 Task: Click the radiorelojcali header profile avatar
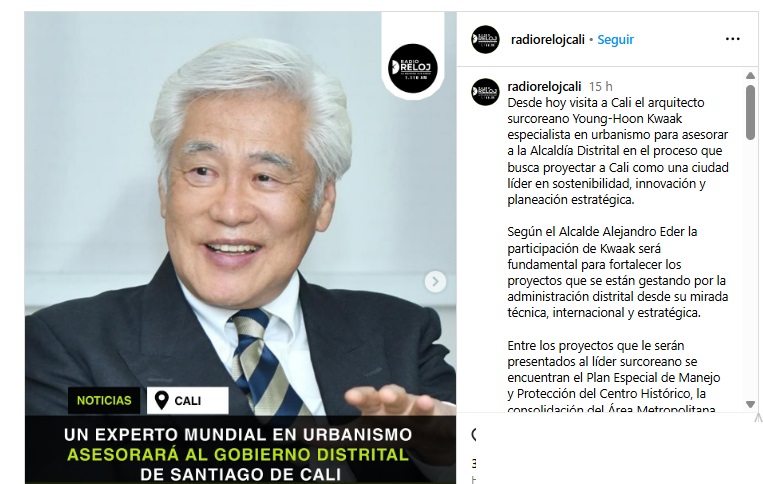(x=485, y=39)
